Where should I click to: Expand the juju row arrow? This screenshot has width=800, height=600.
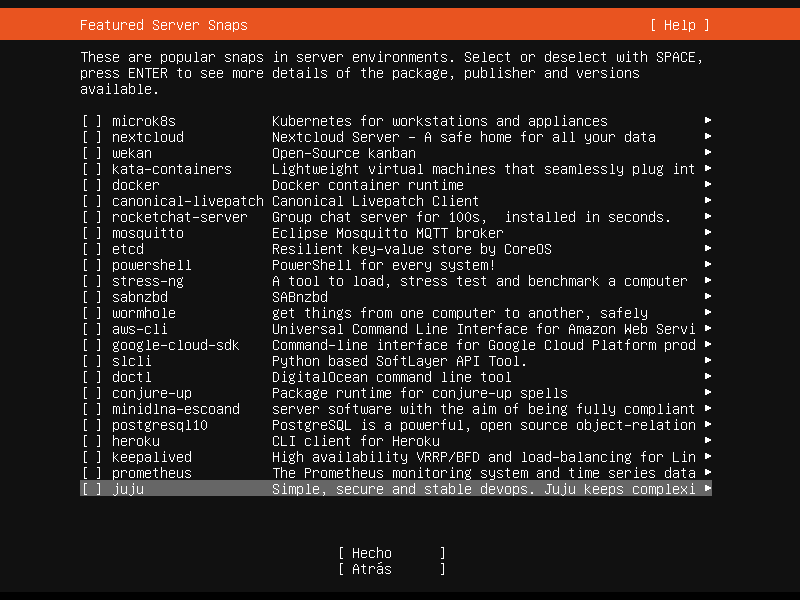708,488
